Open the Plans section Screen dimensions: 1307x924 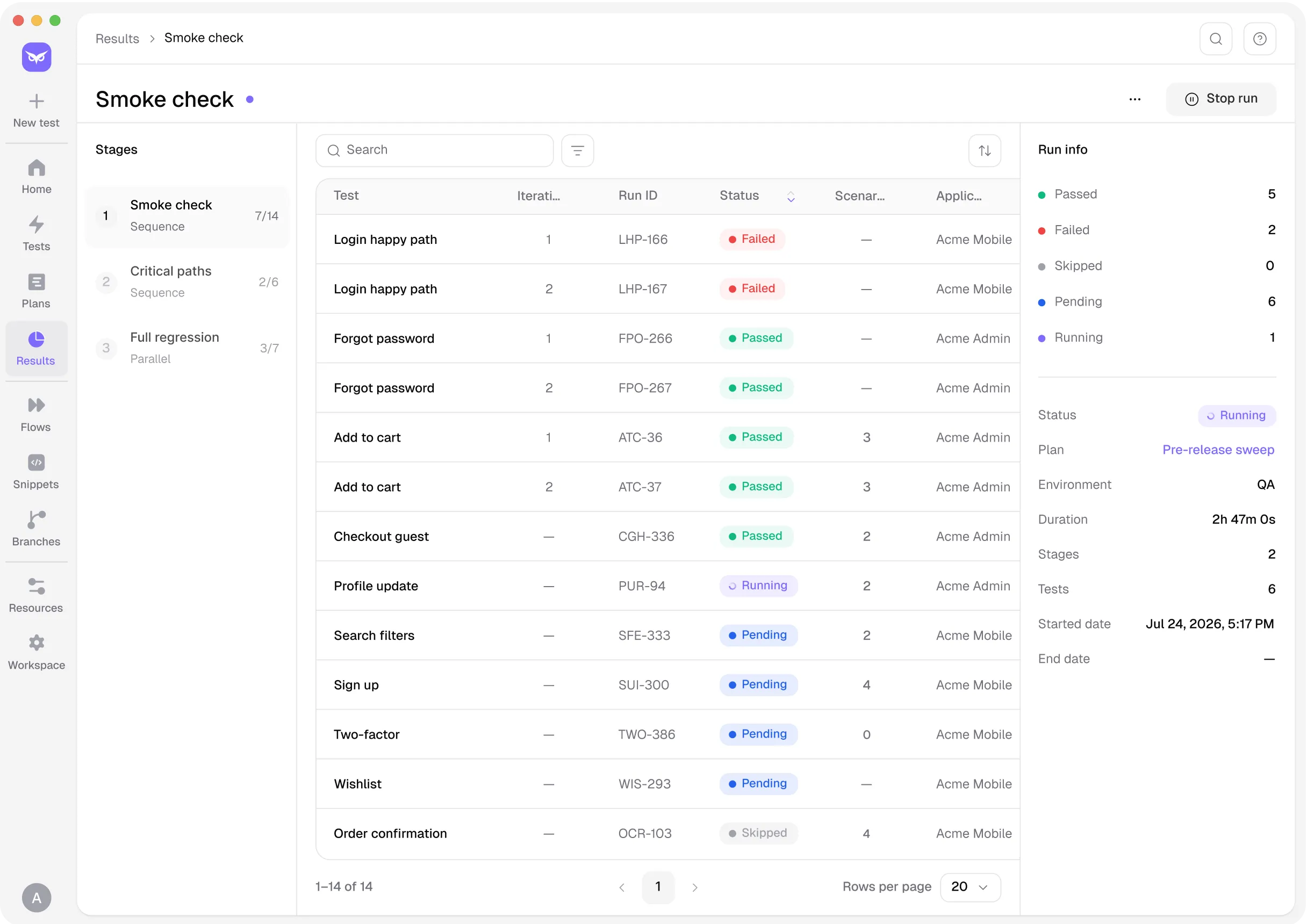click(x=37, y=290)
